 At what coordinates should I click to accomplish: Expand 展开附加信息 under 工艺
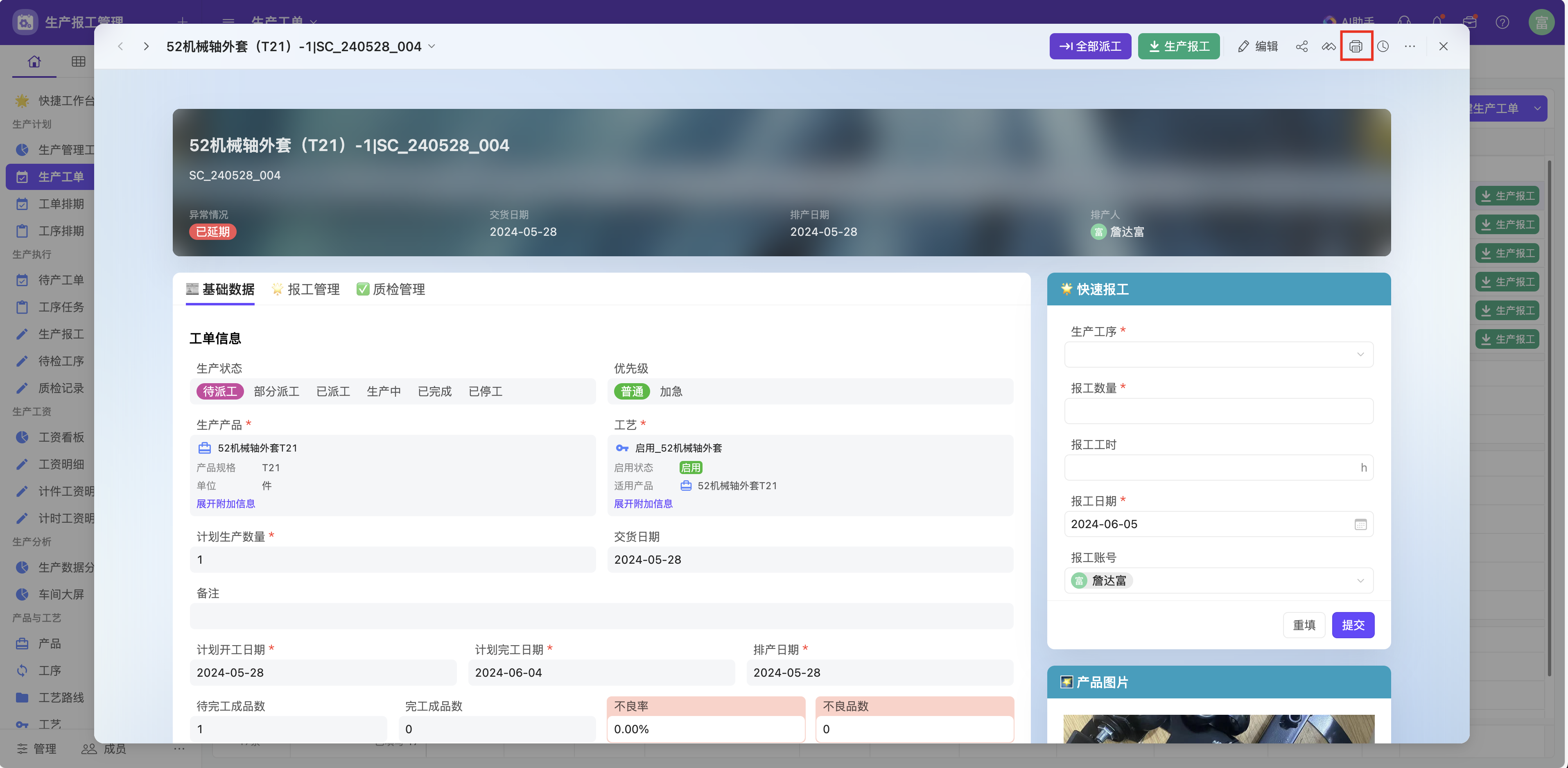(x=643, y=504)
